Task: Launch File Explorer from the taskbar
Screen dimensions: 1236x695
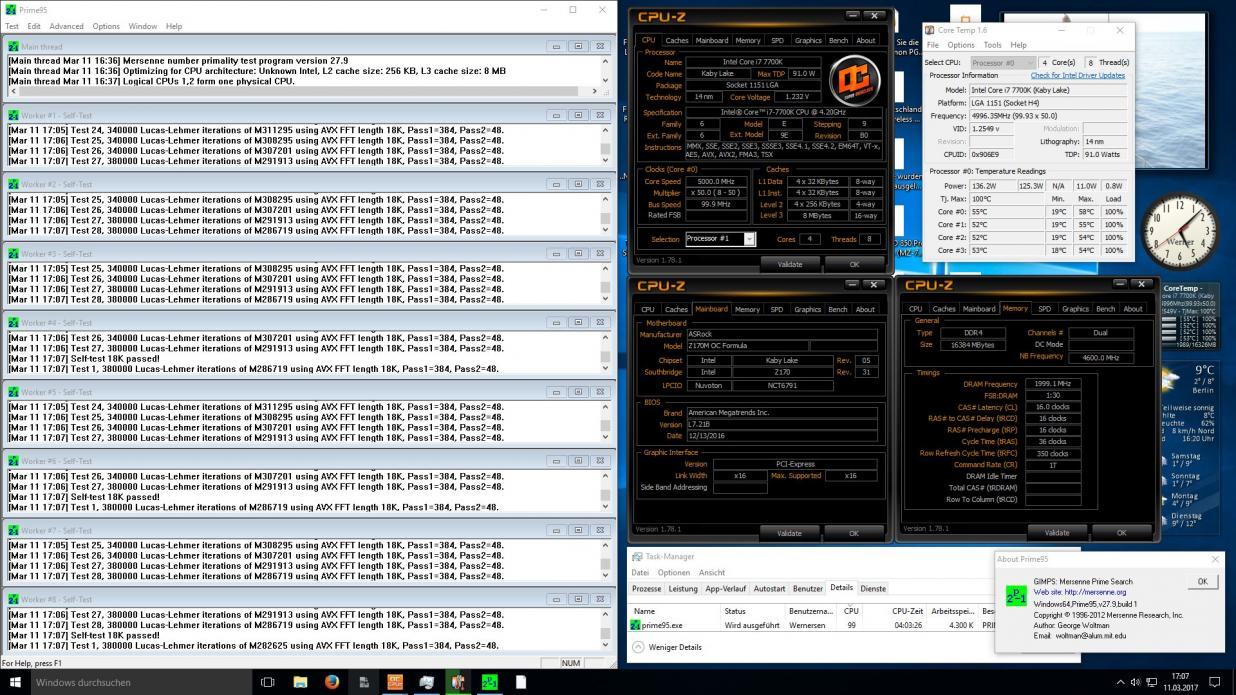Action: click(300, 682)
